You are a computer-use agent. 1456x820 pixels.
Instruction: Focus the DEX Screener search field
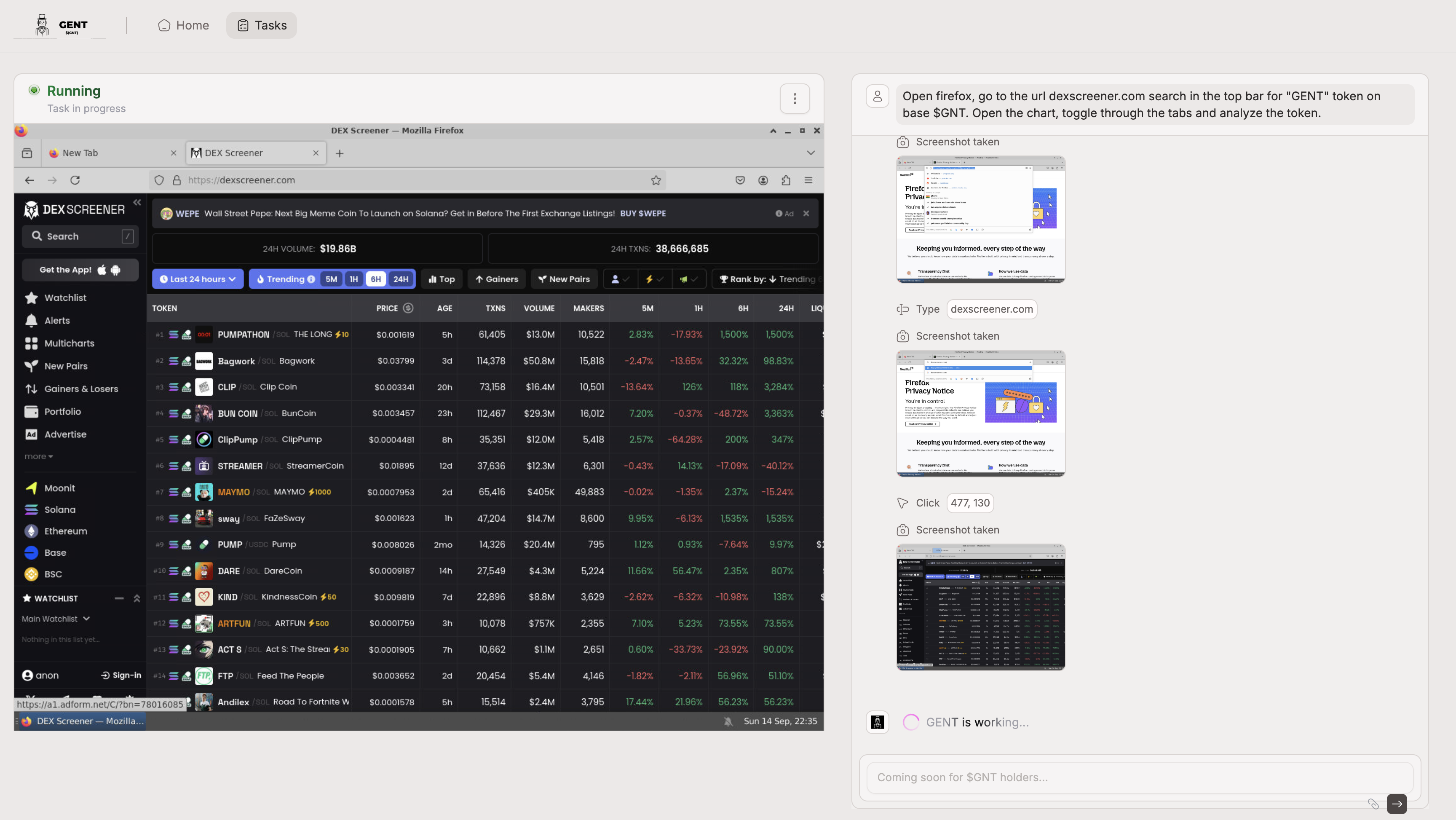tap(79, 236)
